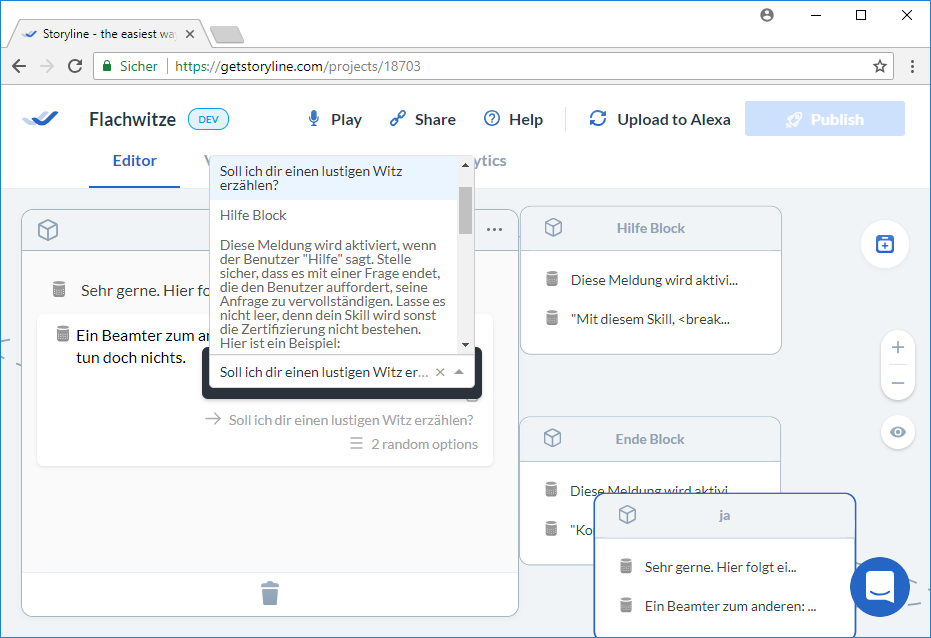Clear the selected option with the X
The image size is (931, 638).
point(439,372)
